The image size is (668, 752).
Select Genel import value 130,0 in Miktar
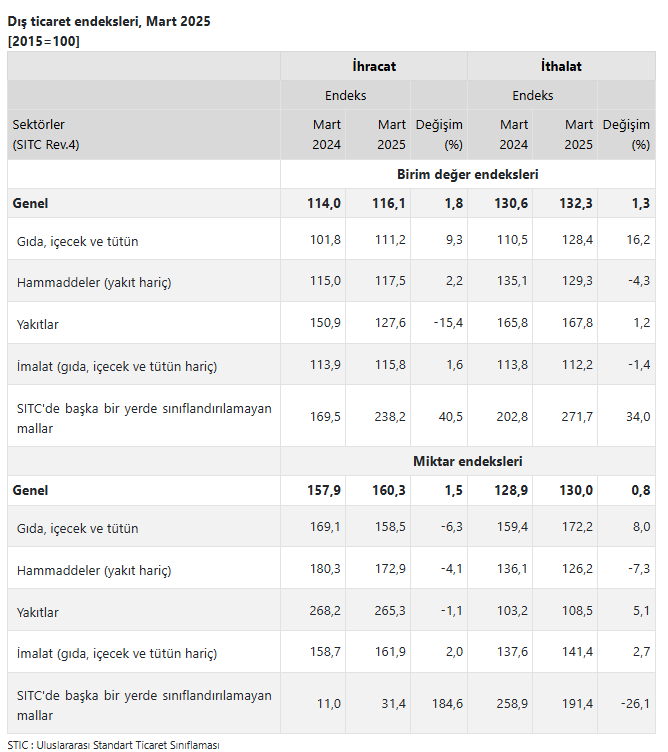click(576, 490)
